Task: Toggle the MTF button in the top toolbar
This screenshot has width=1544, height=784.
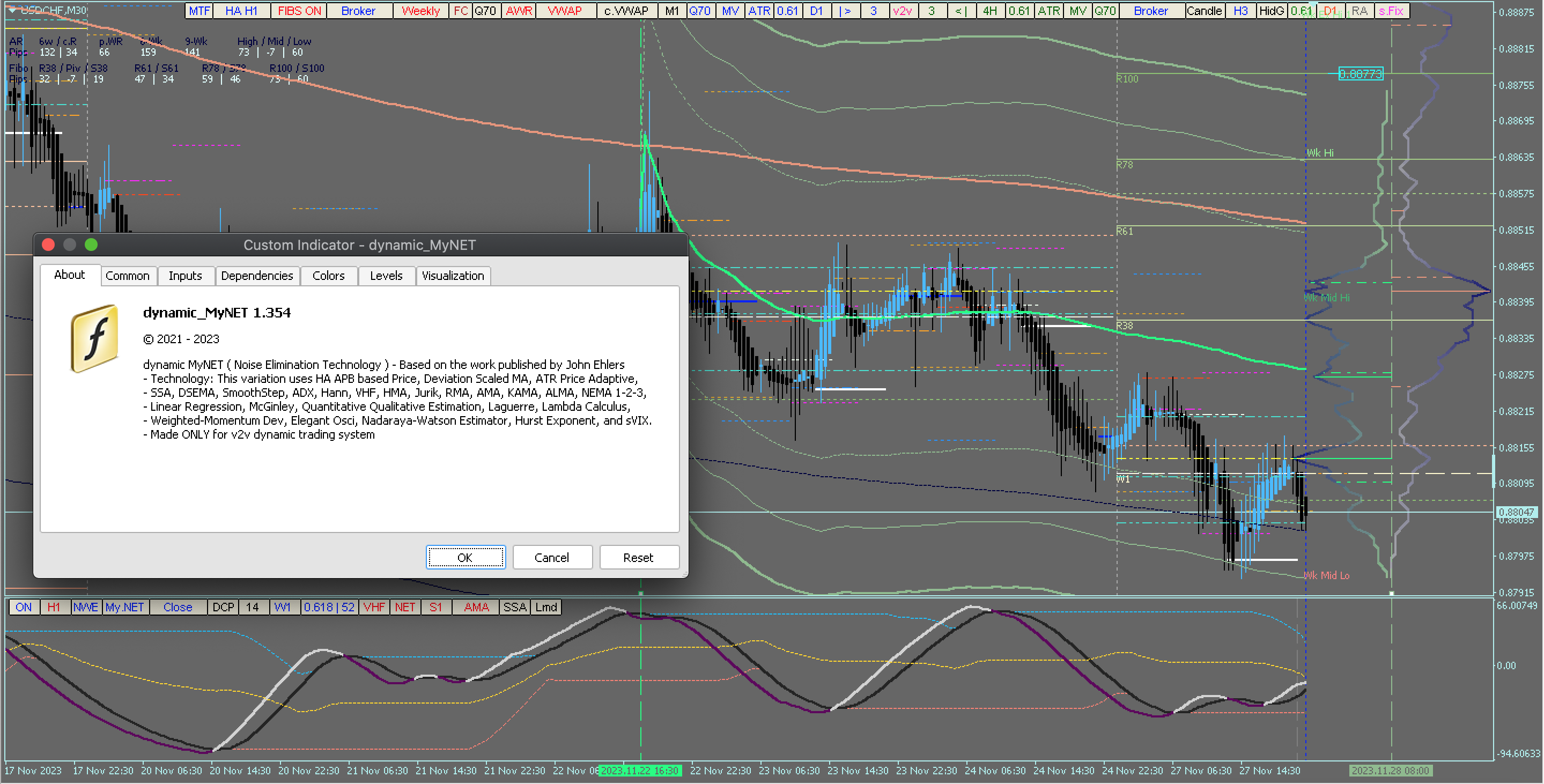Action: [199, 11]
